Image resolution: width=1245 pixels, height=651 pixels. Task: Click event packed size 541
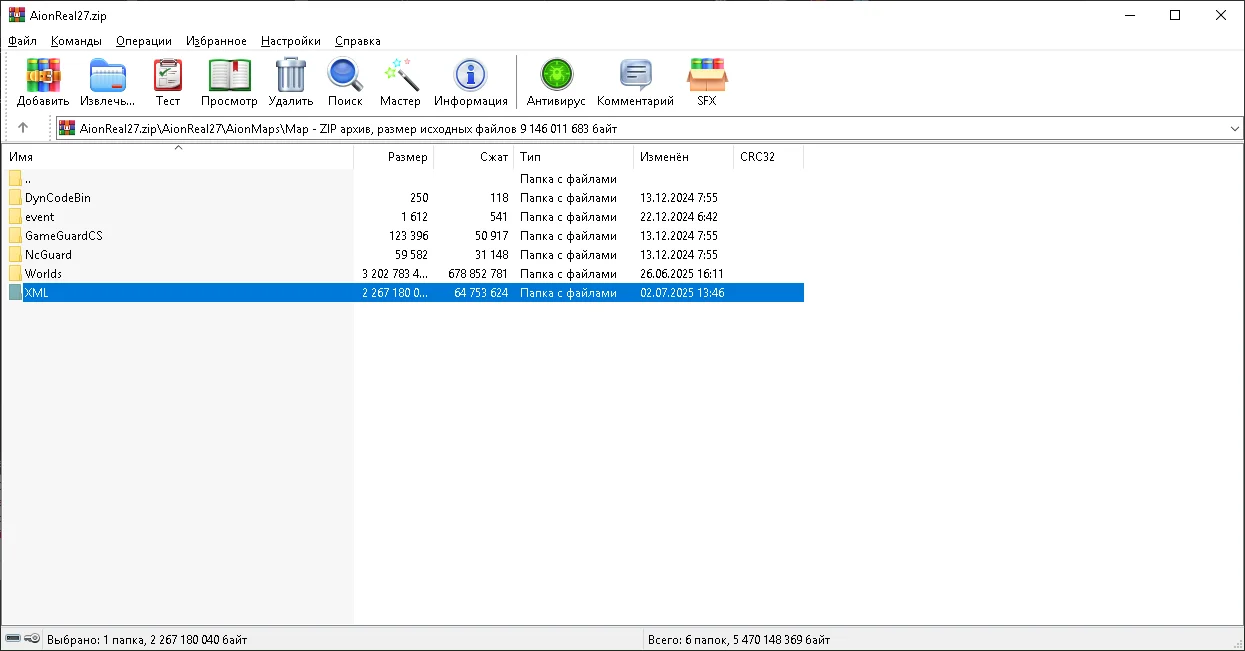point(499,217)
